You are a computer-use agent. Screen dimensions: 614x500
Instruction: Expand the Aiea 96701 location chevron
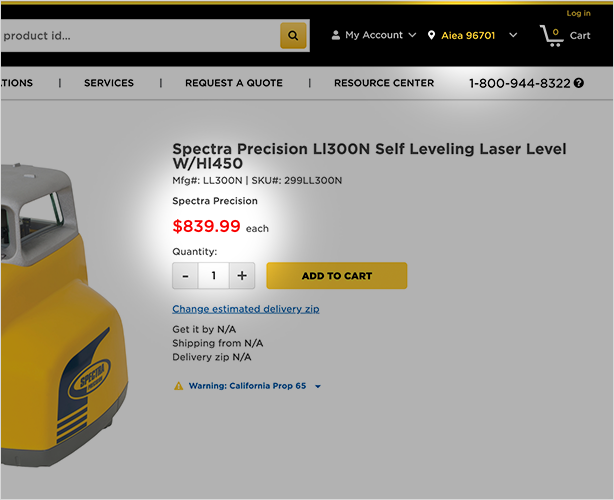point(513,35)
